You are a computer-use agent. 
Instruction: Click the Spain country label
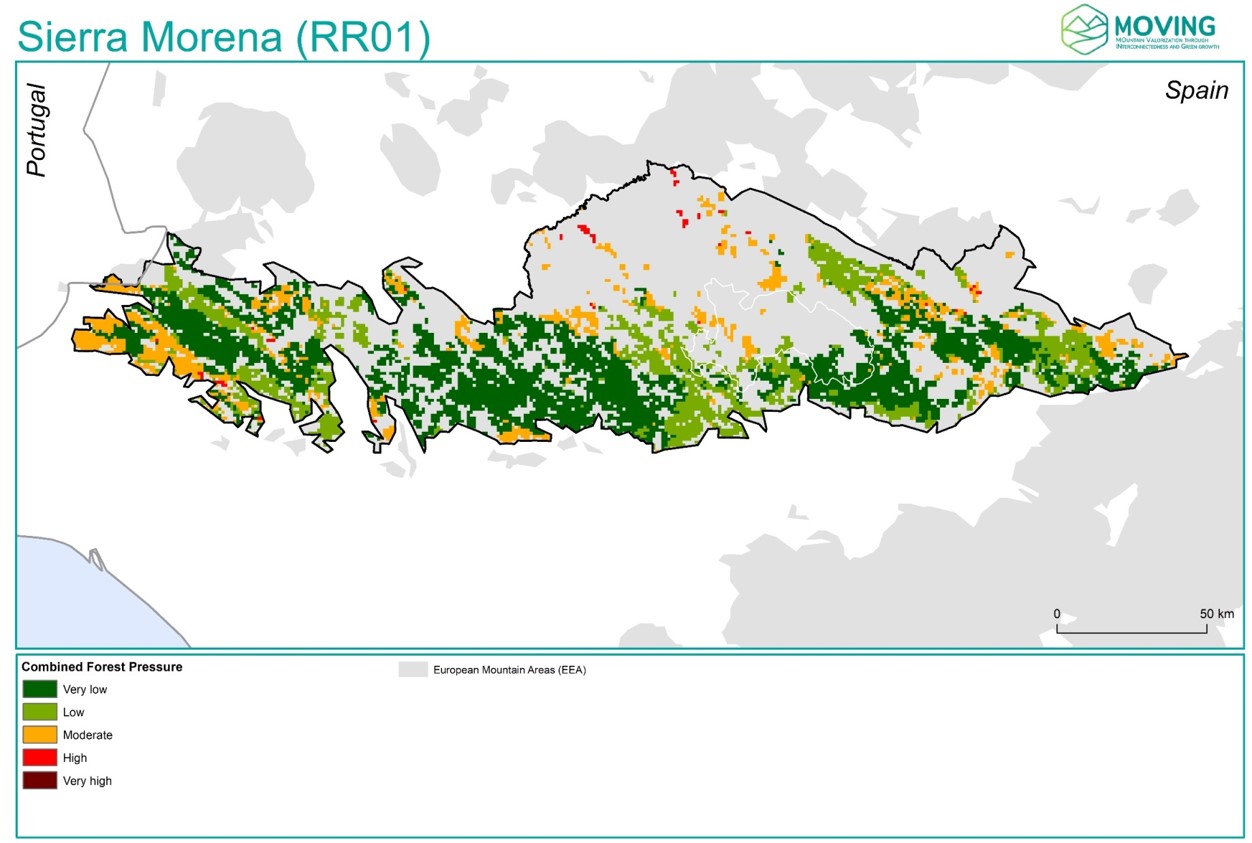pos(1196,90)
